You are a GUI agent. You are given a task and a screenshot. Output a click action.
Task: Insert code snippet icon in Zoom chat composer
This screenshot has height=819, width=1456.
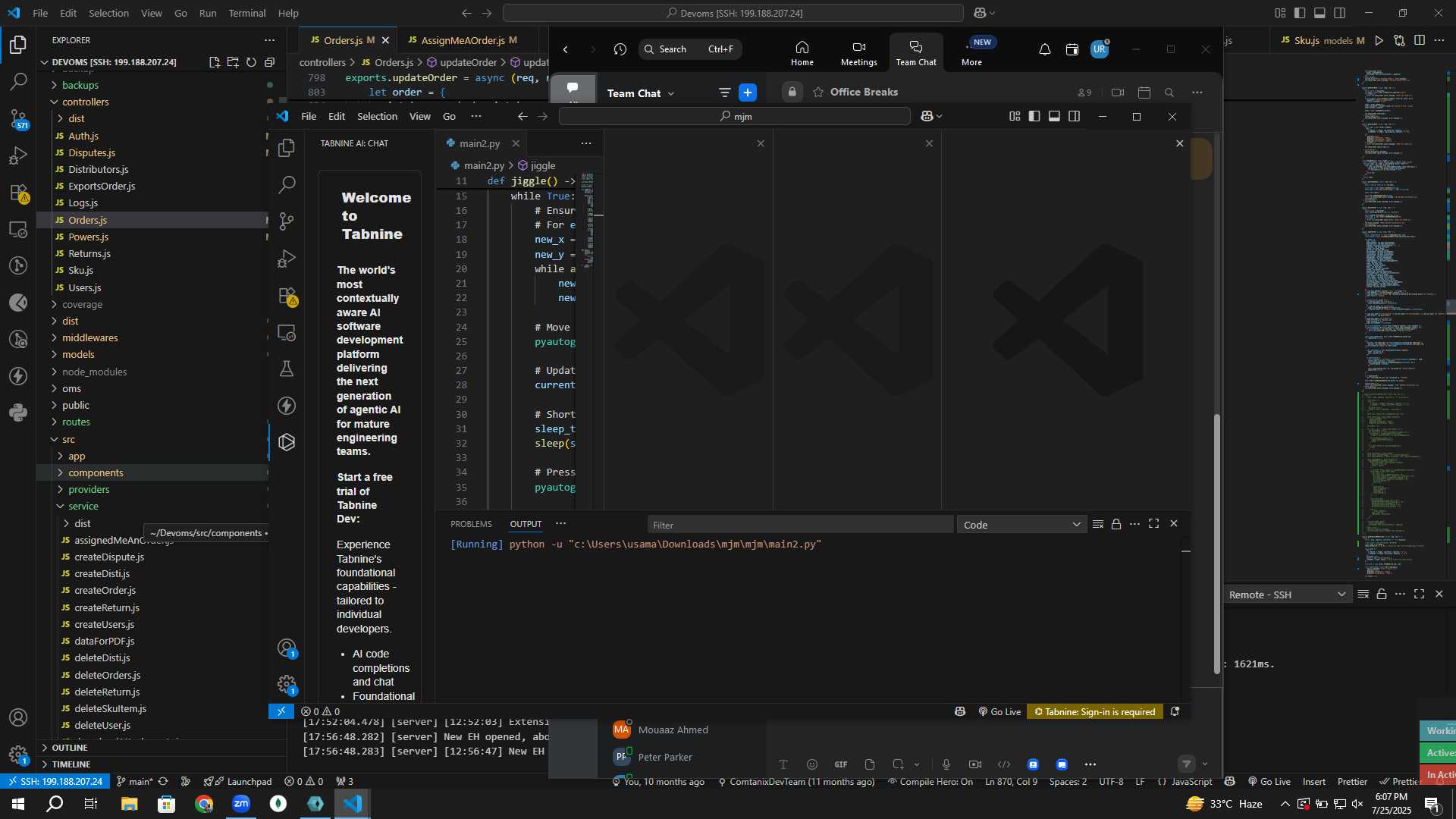[x=1004, y=764]
